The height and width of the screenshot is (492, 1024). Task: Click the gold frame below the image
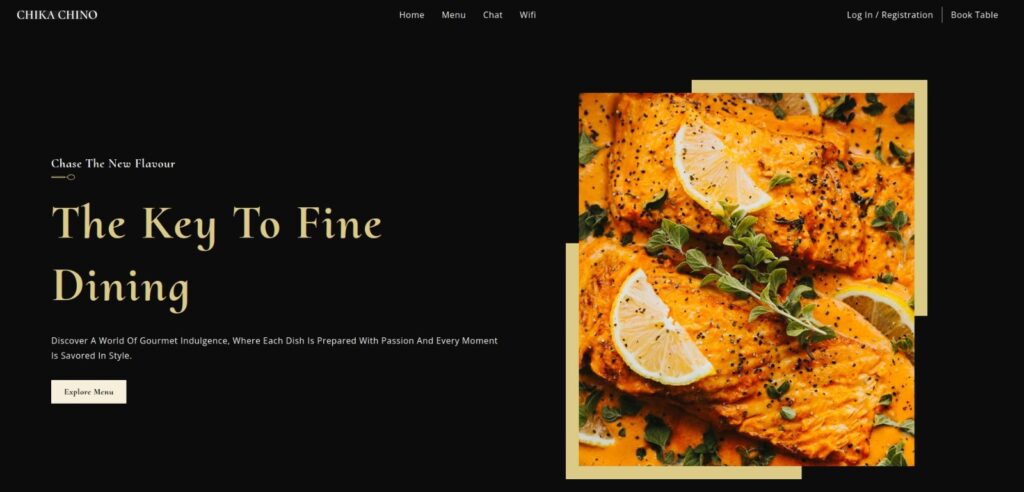[x=683, y=472]
